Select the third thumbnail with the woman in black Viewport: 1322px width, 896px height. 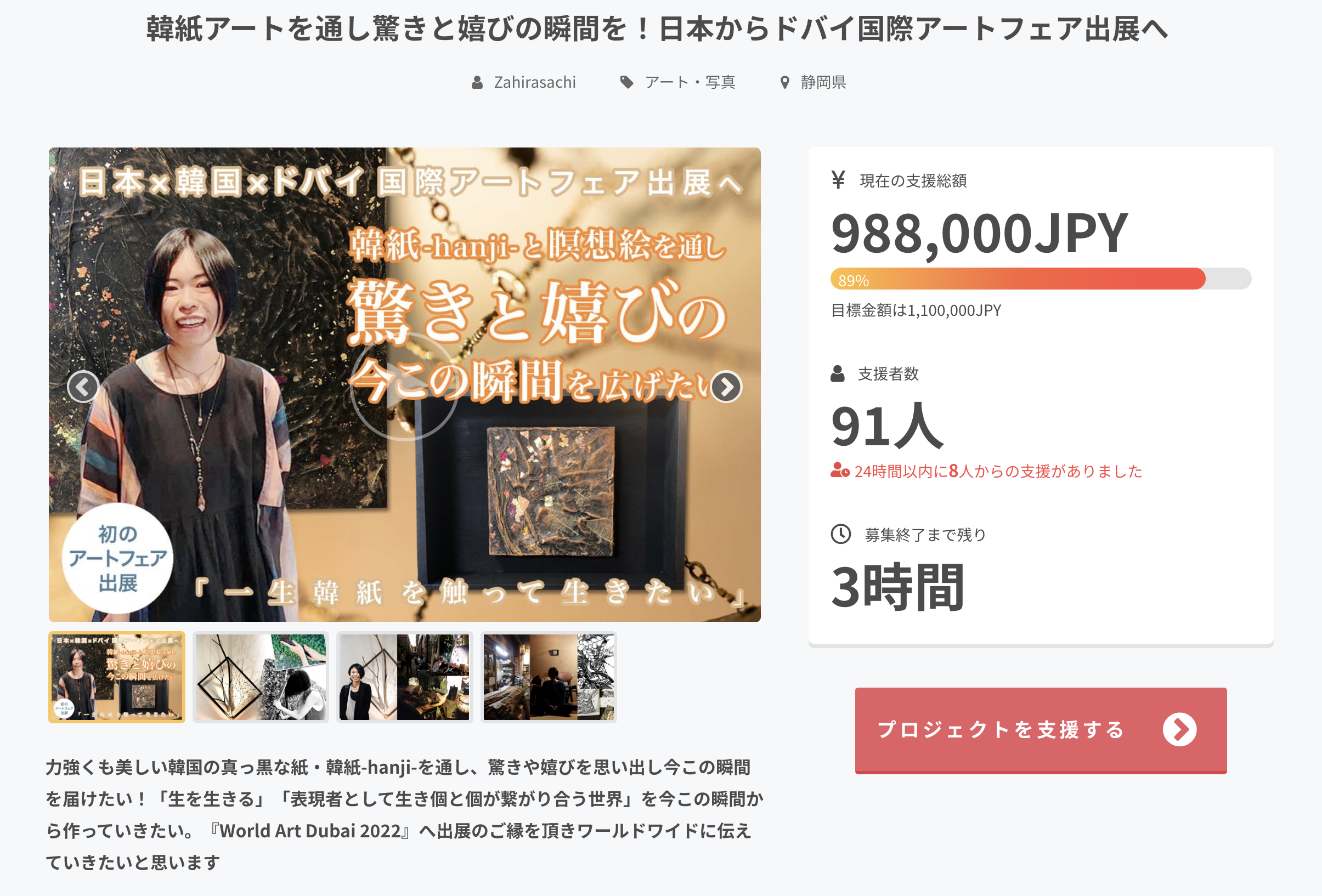click(x=404, y=677)
